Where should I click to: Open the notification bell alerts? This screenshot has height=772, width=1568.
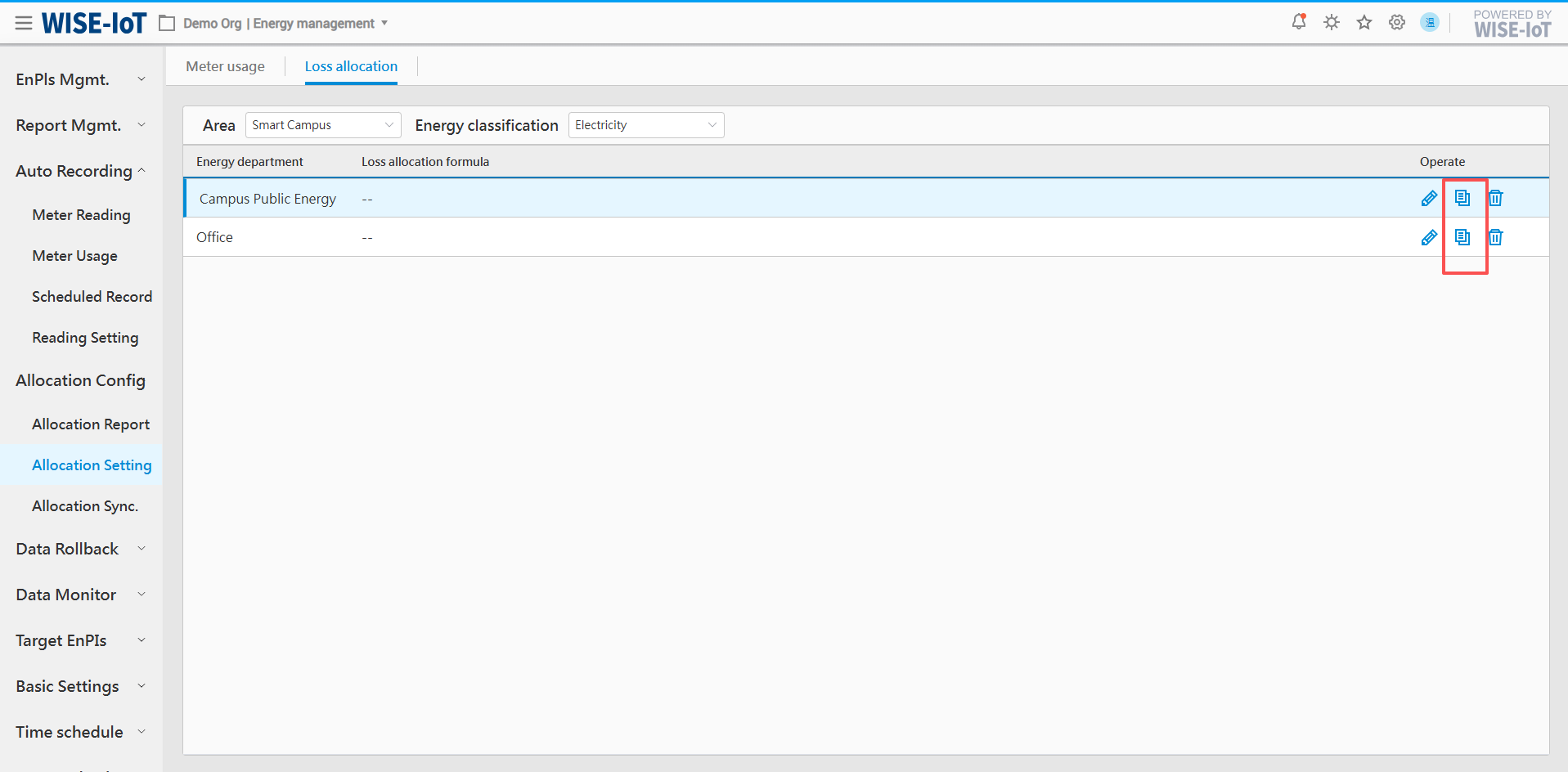1298,22
